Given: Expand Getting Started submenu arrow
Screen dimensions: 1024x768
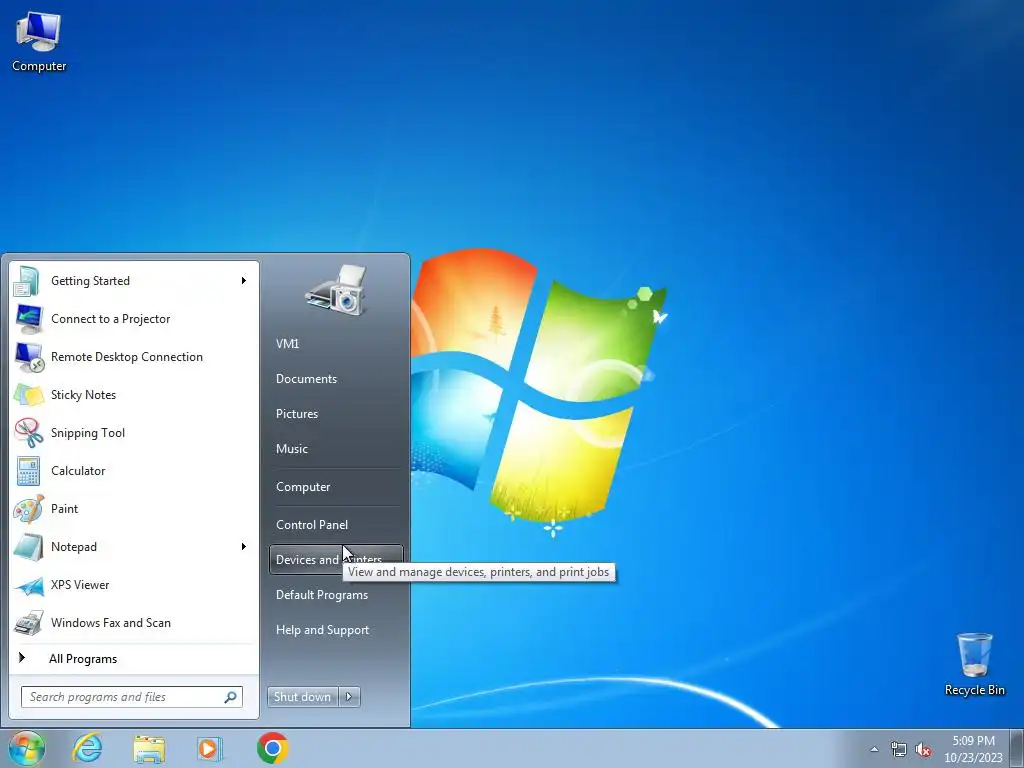Looking at the screenshot, I should point(244,281).
